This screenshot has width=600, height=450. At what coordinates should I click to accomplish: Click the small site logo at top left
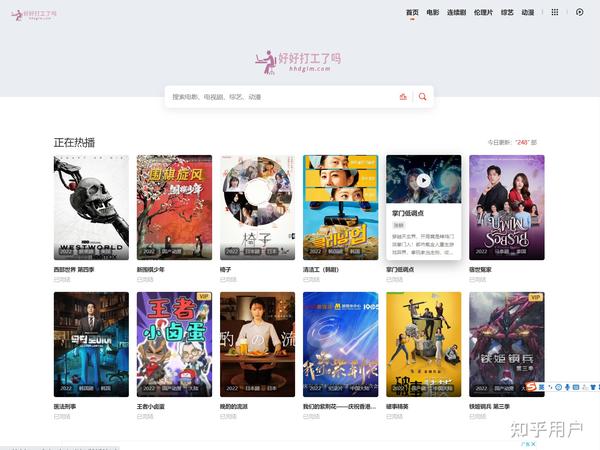34,15
